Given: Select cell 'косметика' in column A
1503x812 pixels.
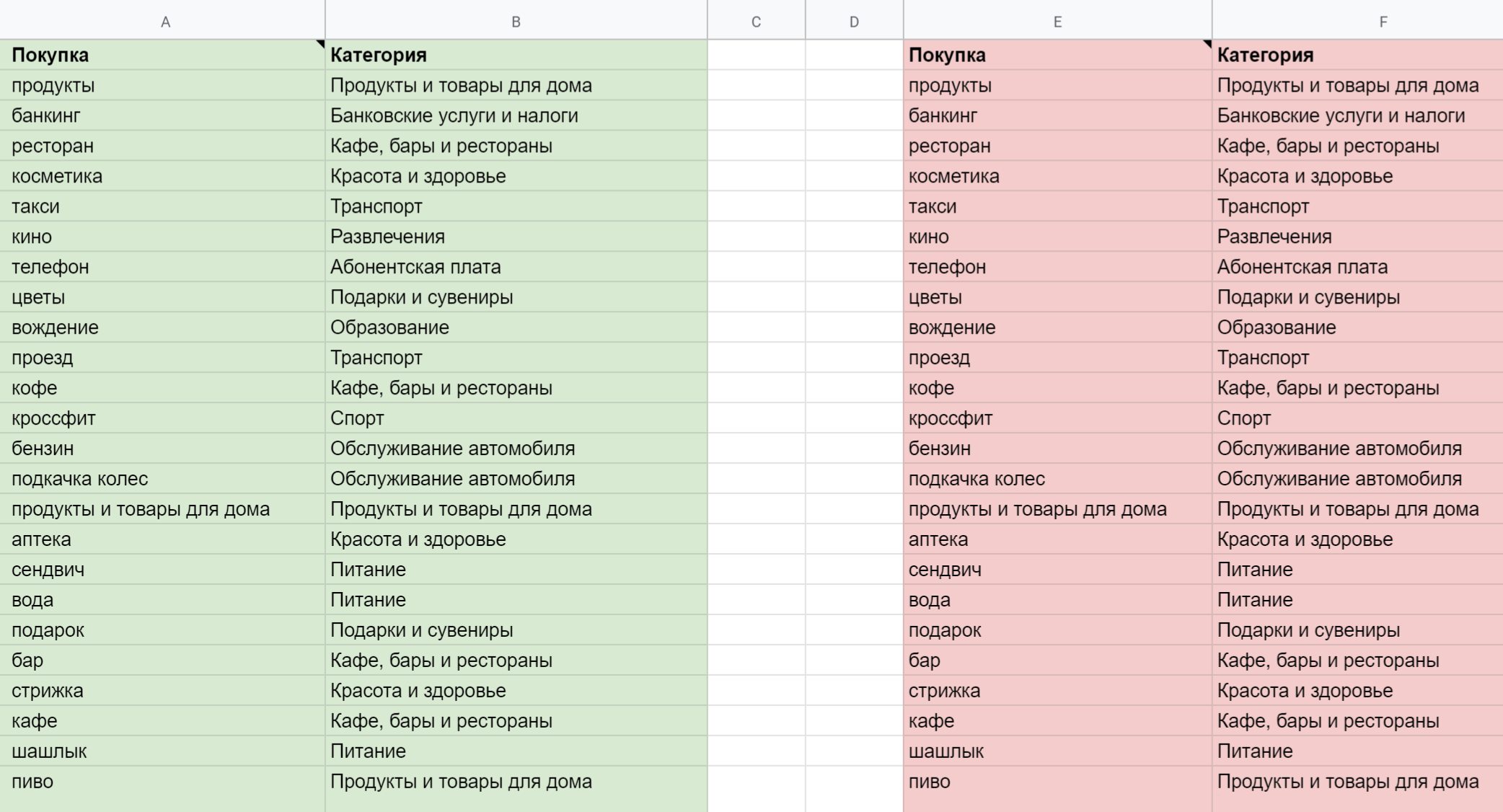Looking at the screenshot, I should coord(162,176).
